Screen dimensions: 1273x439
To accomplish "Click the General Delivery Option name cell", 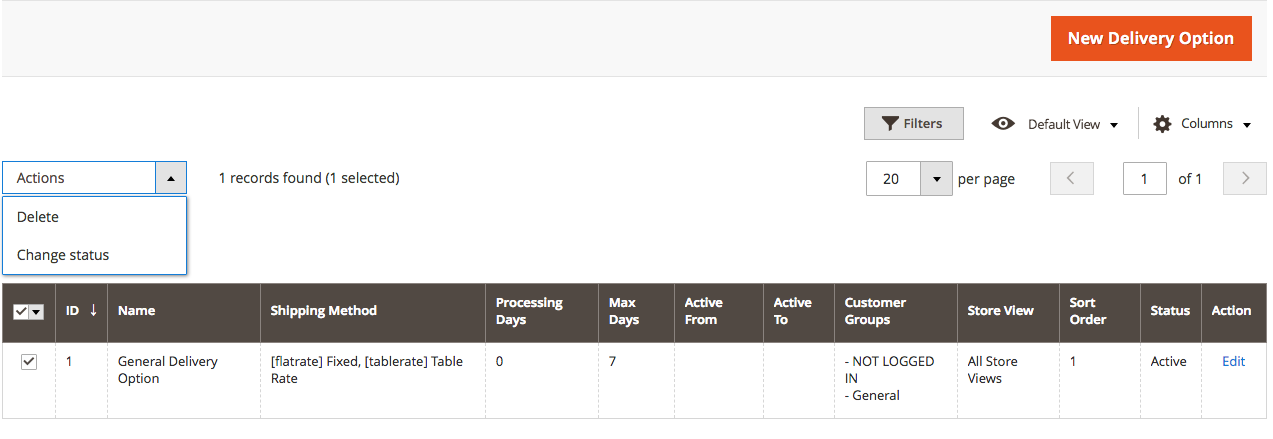I will 184,380.
